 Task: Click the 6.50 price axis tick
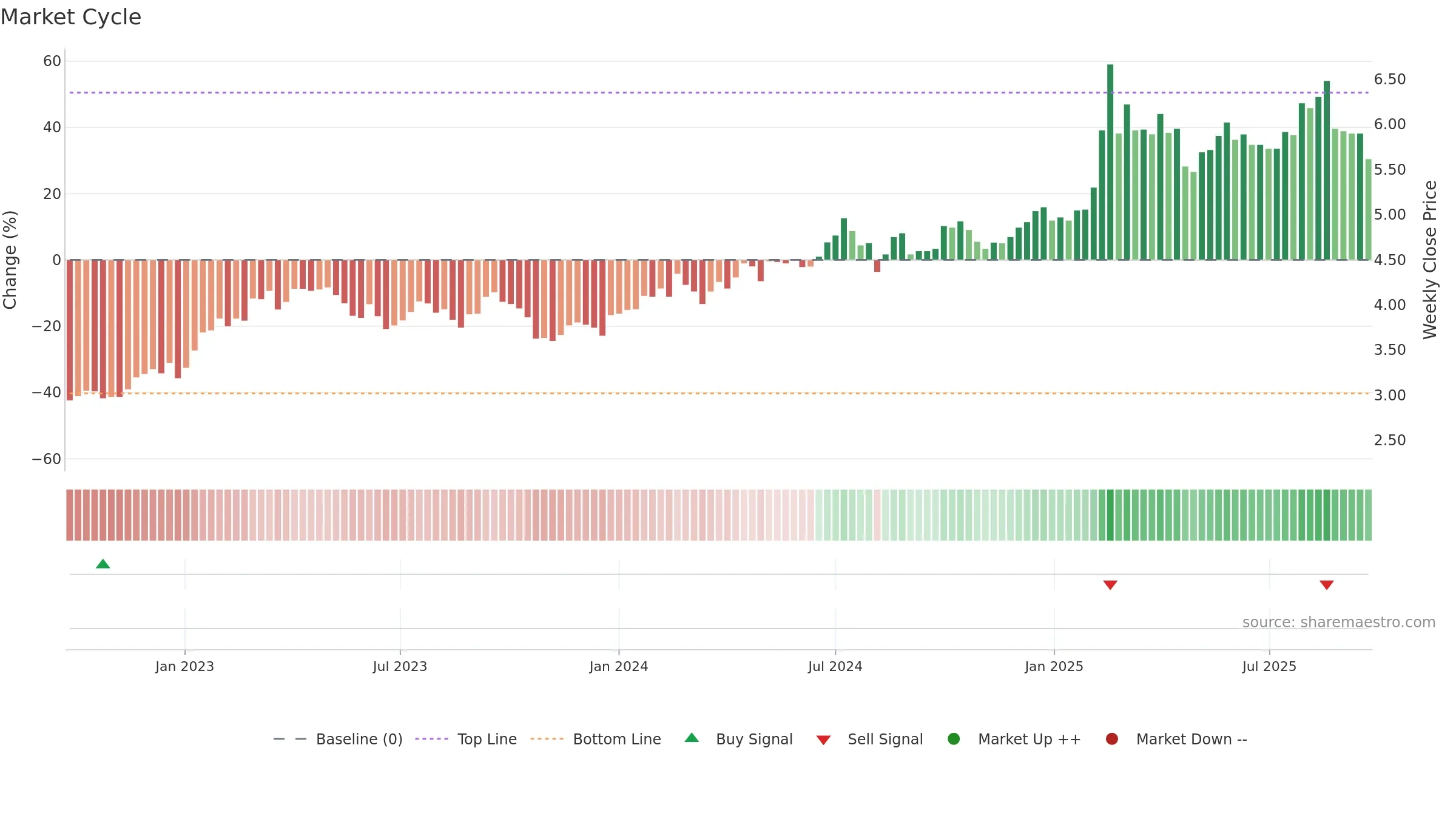[1390, 79]
